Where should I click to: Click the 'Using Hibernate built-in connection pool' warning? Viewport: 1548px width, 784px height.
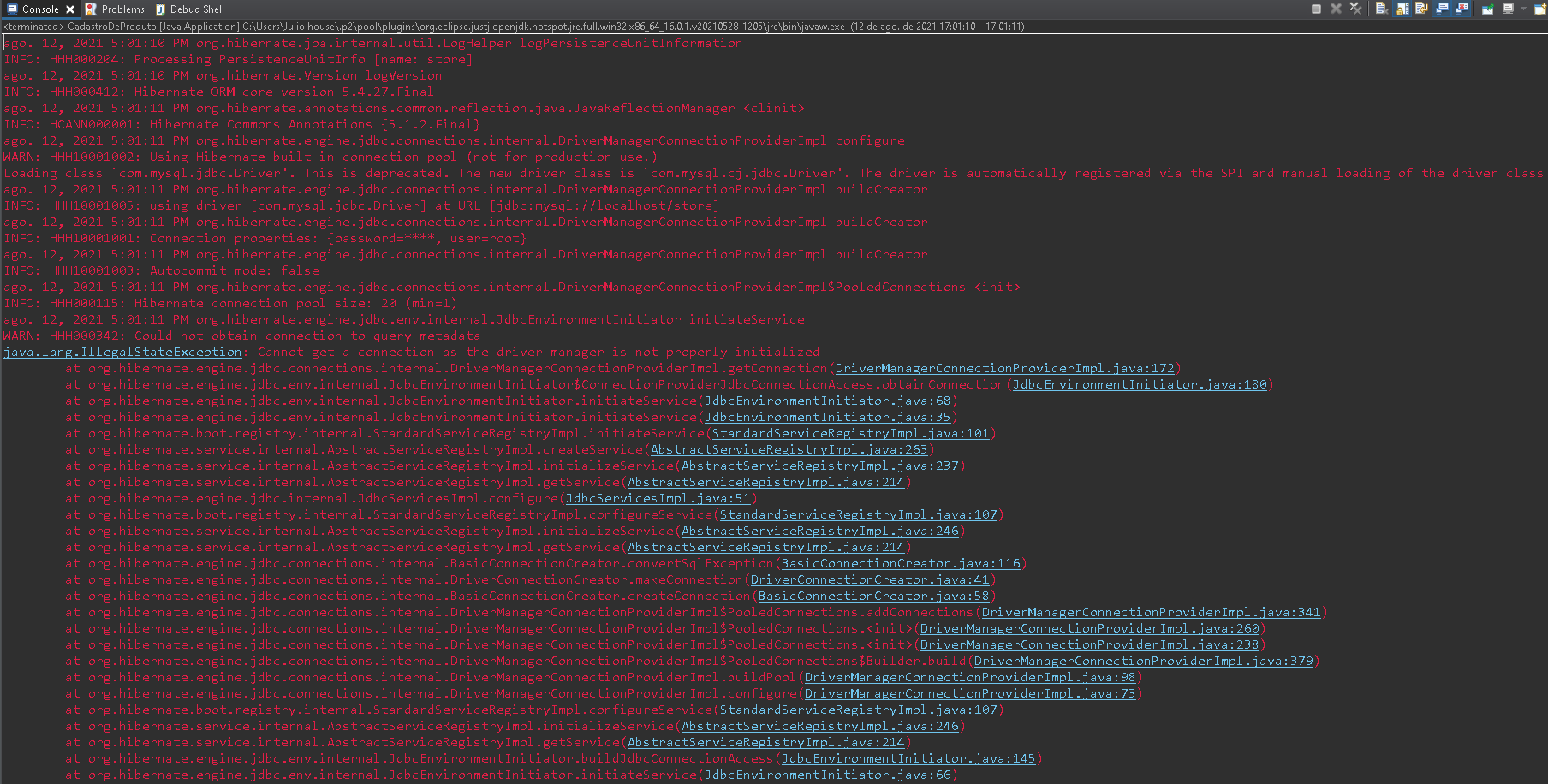tap(330, 157)
